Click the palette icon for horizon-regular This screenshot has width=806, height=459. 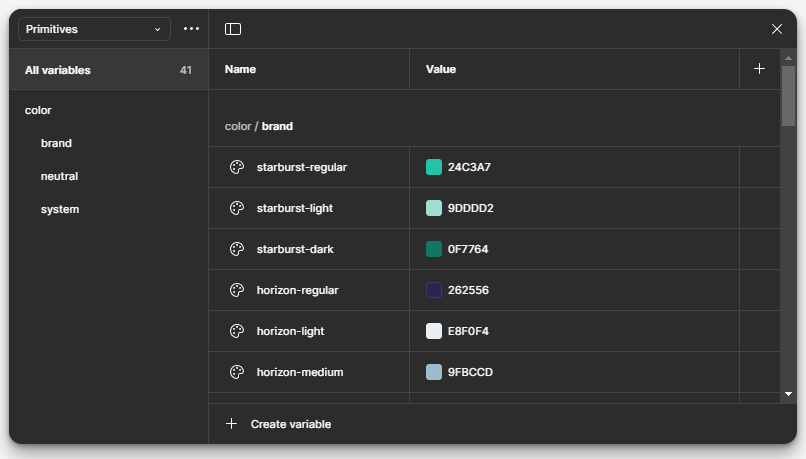click(x=237, y=290)
